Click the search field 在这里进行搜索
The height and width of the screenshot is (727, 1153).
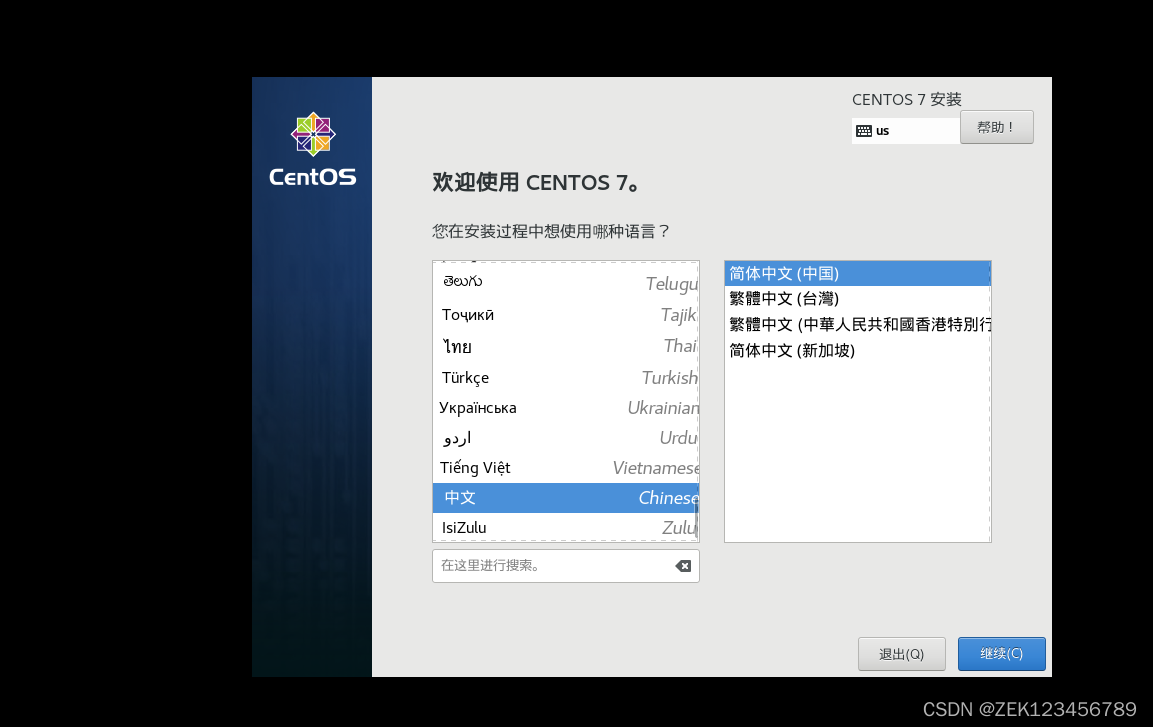565,566
